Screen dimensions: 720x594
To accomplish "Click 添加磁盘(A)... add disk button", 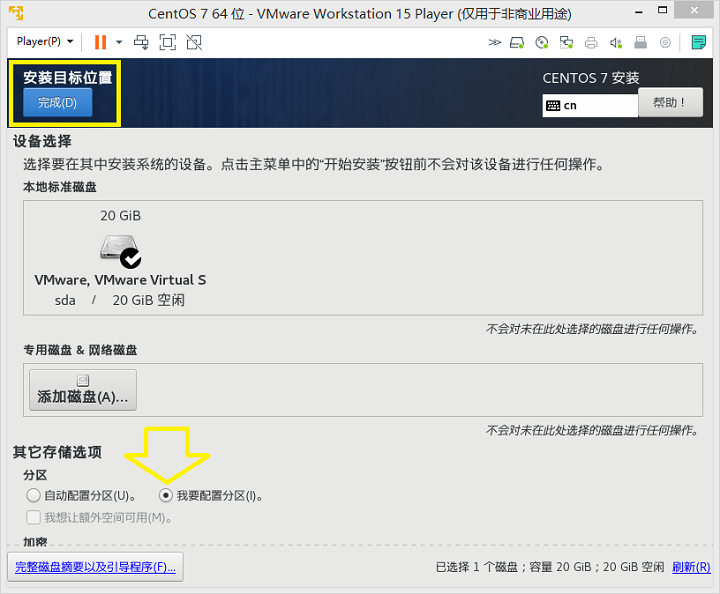I will tap(83, 390).
